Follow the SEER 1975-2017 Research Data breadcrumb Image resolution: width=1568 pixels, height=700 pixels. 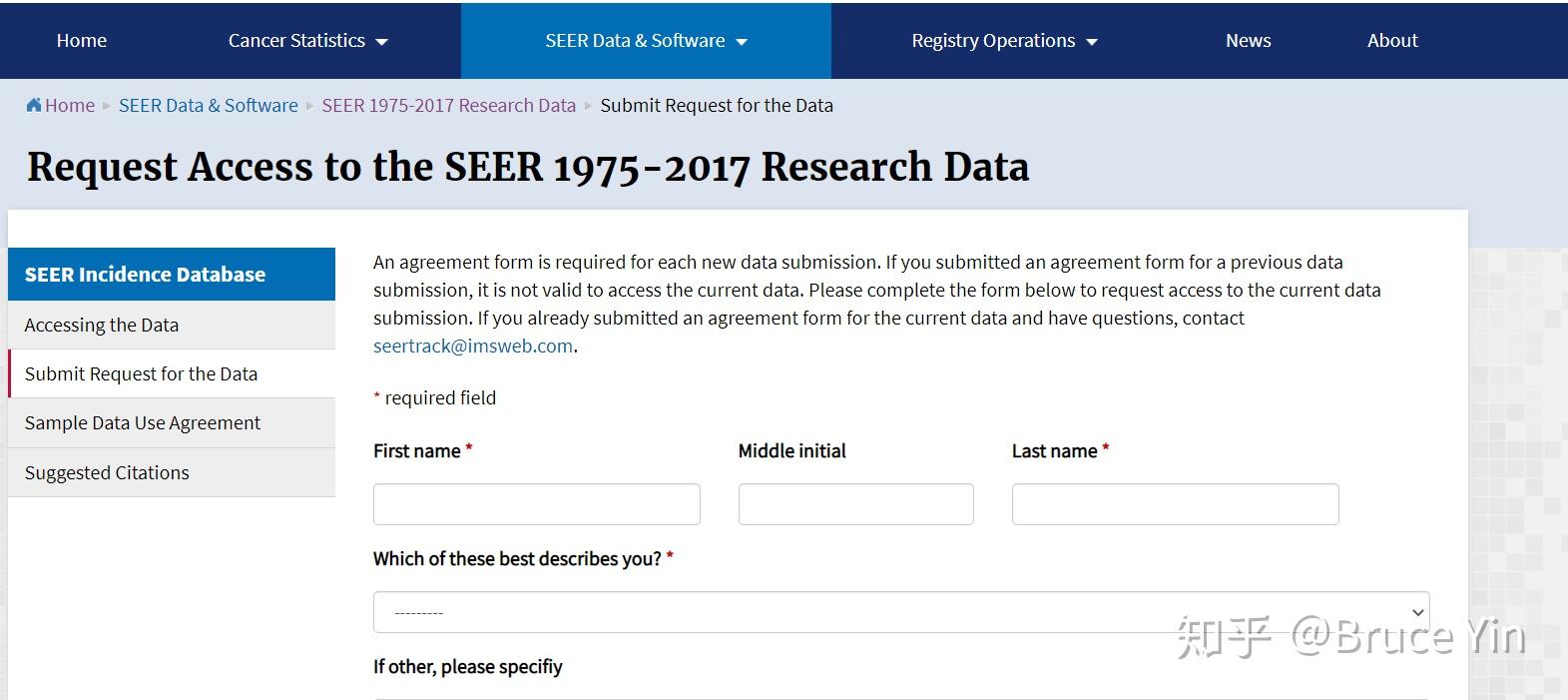[448, 105]
